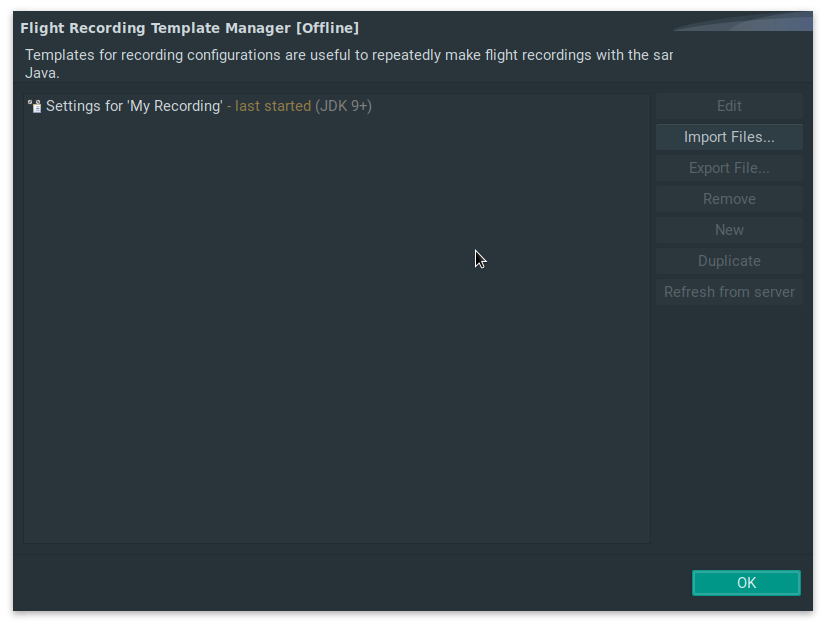Select the Settings for 'My Recording' template
826x627 pixels.
[x=133, y=106]
